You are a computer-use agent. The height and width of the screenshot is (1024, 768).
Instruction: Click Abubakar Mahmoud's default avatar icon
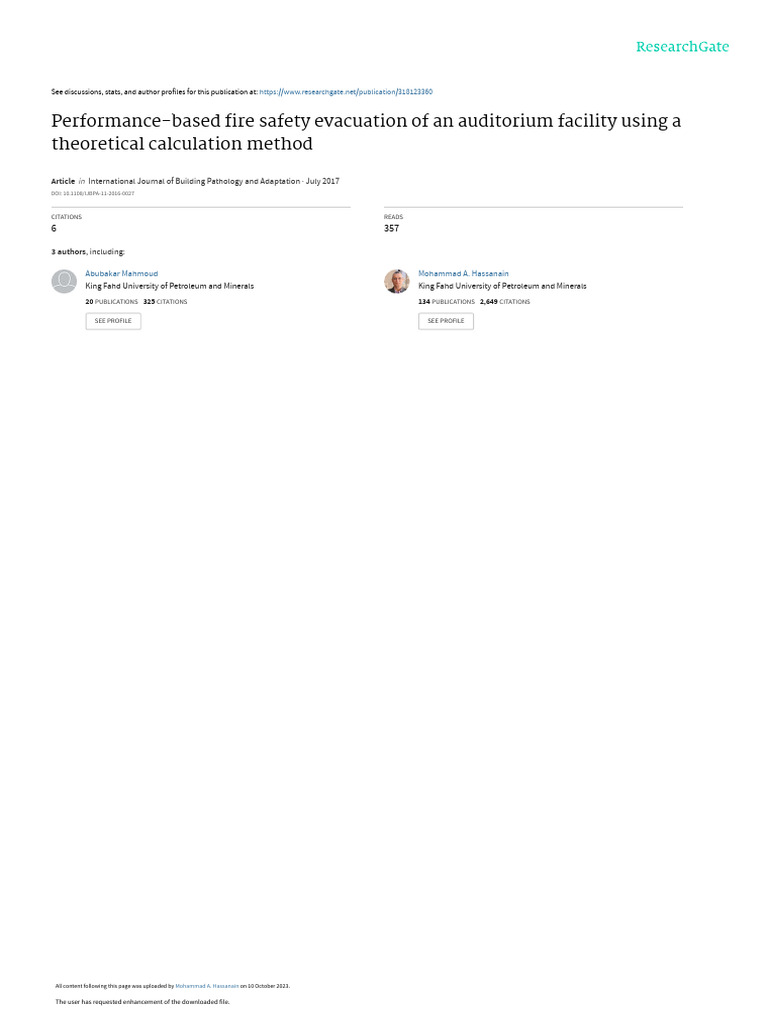[x=64, y=281]
